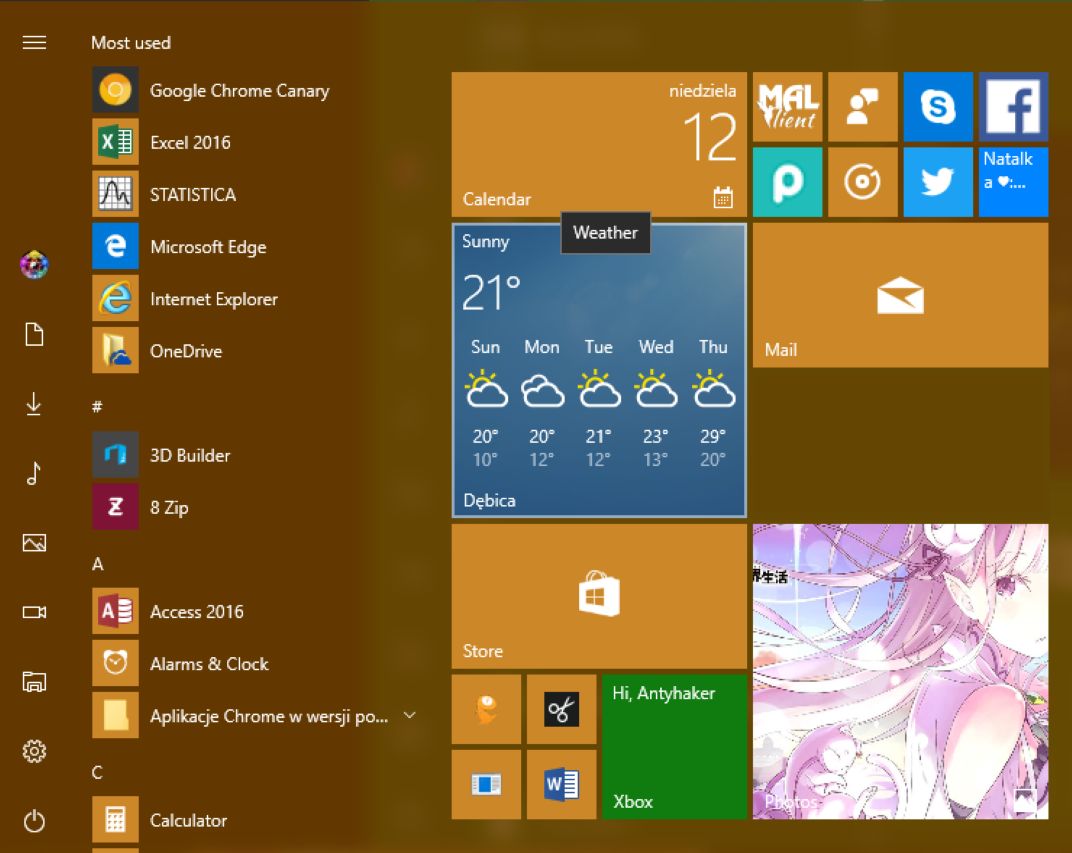The image size is (1072, 853).
Task: Open the Word tile
Action: [x=561, y=784]
